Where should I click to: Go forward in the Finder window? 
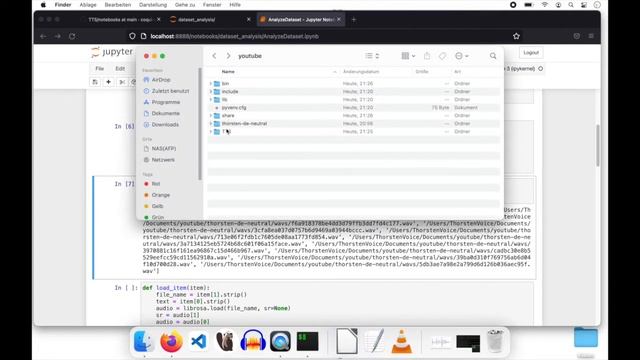(228, 56)
